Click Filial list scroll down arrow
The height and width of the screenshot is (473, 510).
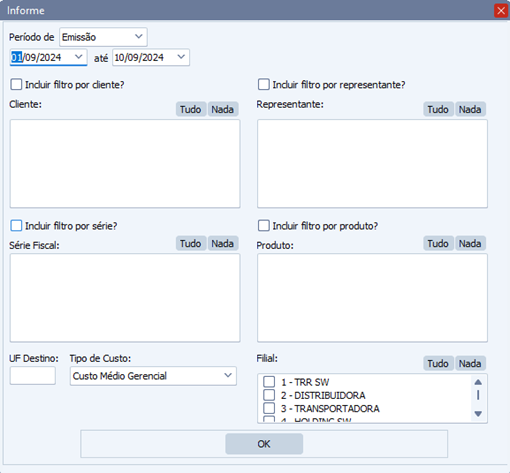478,414
